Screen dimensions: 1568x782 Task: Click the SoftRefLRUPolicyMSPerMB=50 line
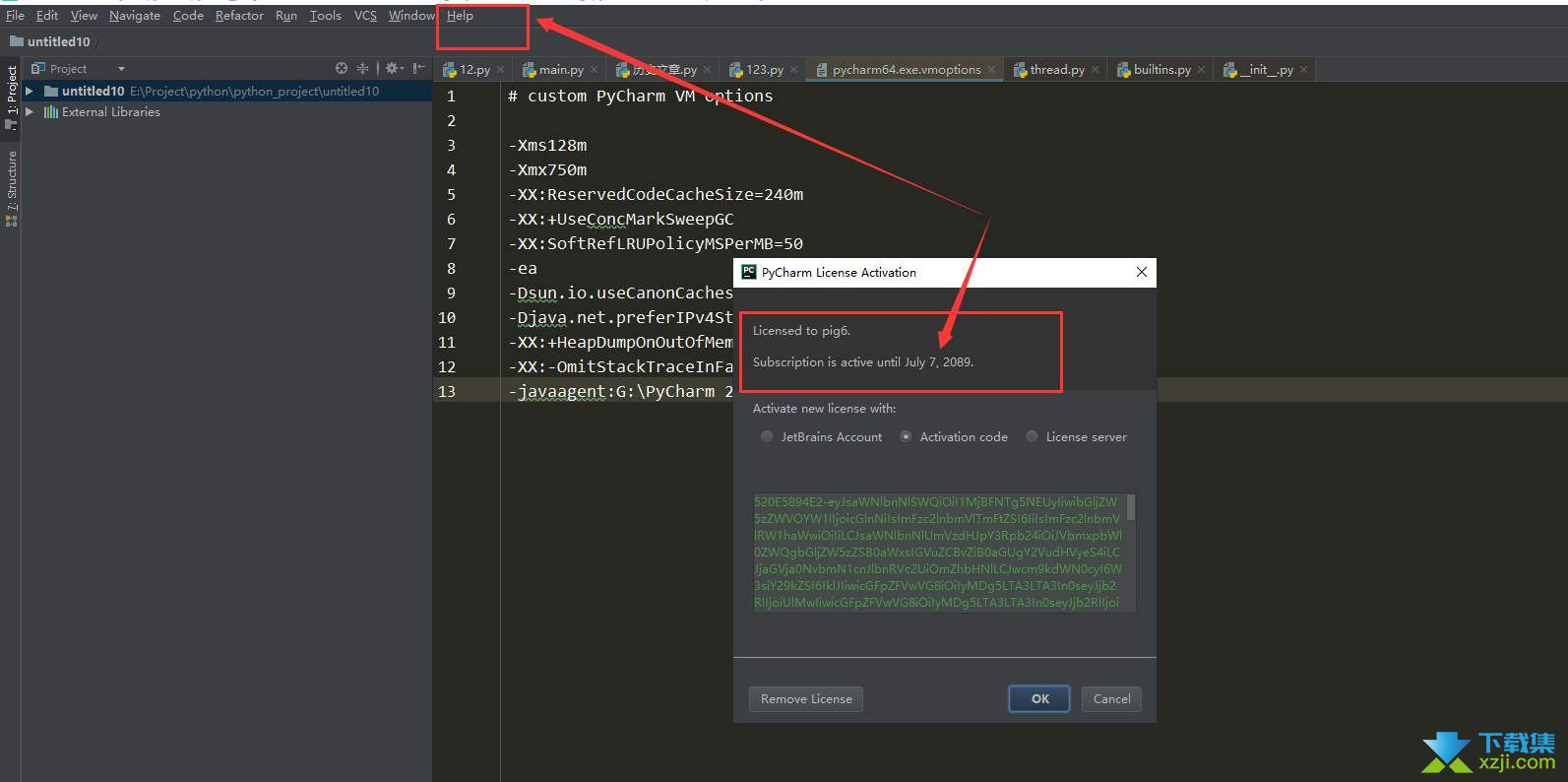coord(656,243)
